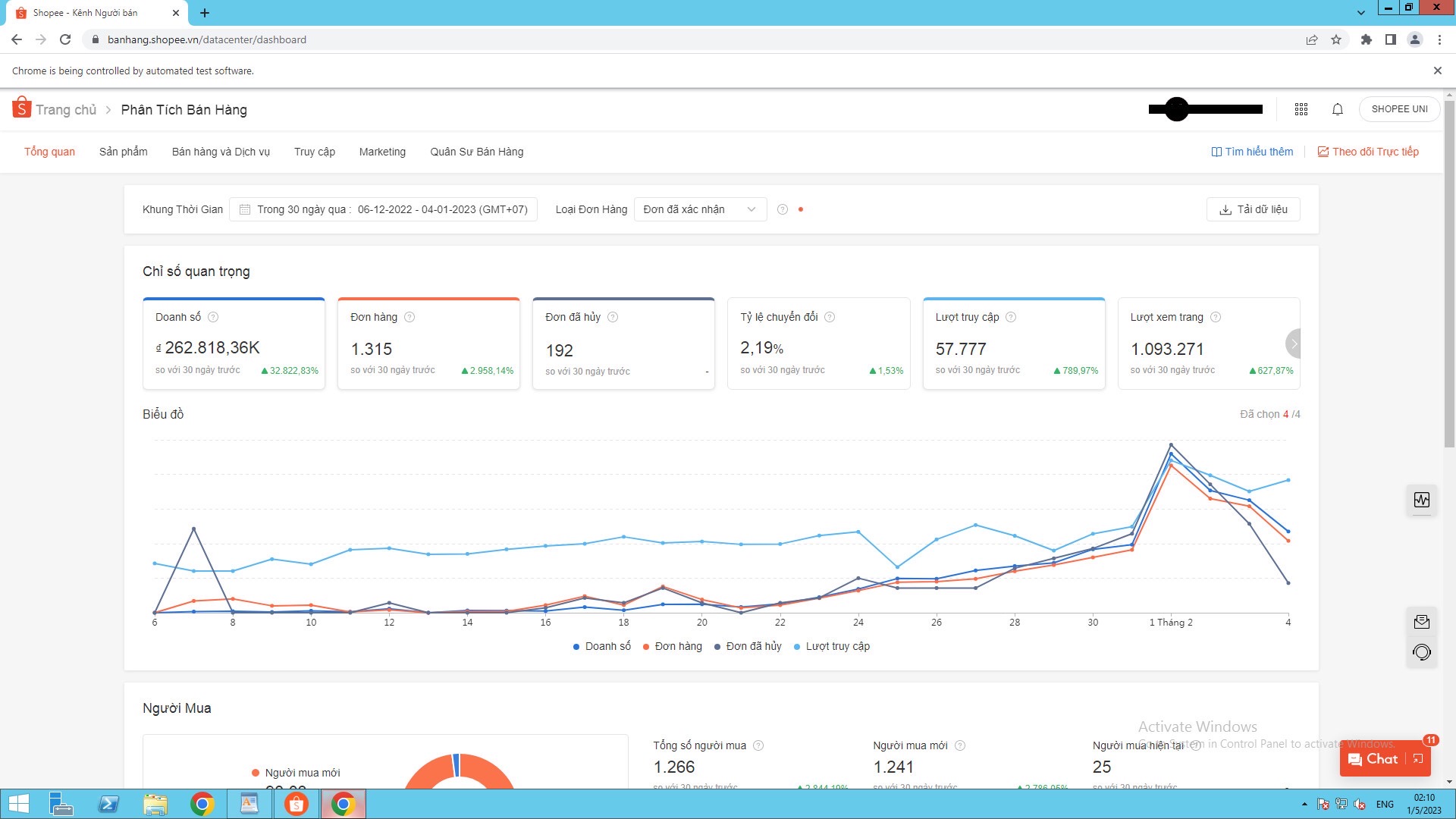The width and height of the screenshot is (1456, 819).
Task: Click the page vertical scrollbar
Action: [x=1449, y=273]
